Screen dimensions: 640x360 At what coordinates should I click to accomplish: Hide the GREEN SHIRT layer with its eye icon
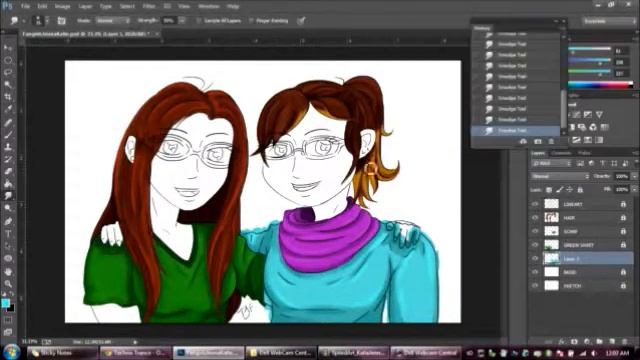click(535, 245)
